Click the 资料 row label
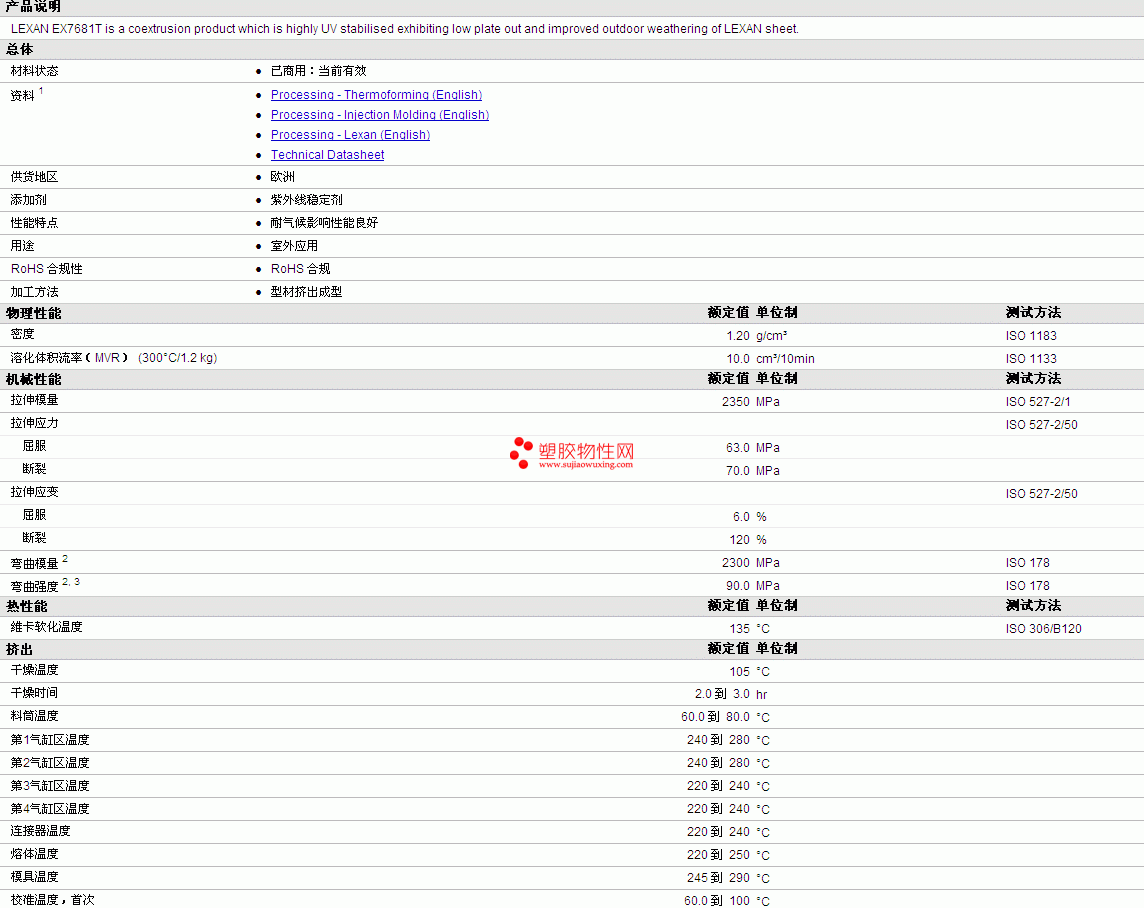 (x=22, y=96)
